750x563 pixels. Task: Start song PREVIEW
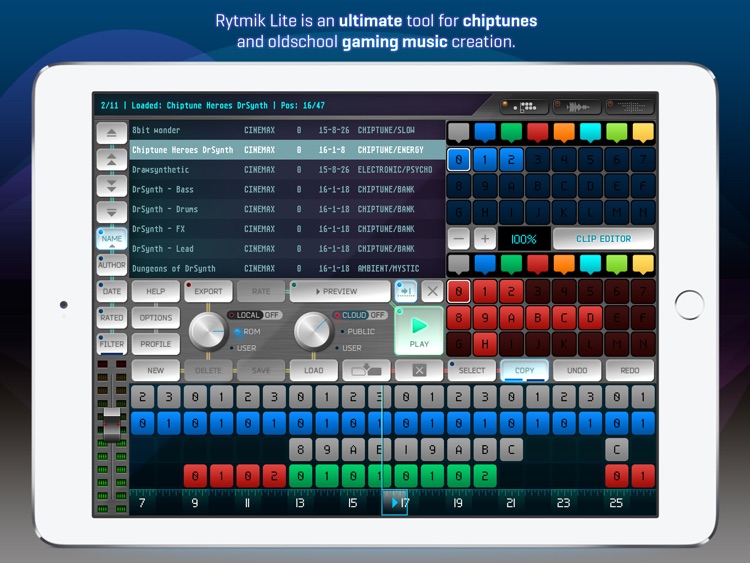340,291
